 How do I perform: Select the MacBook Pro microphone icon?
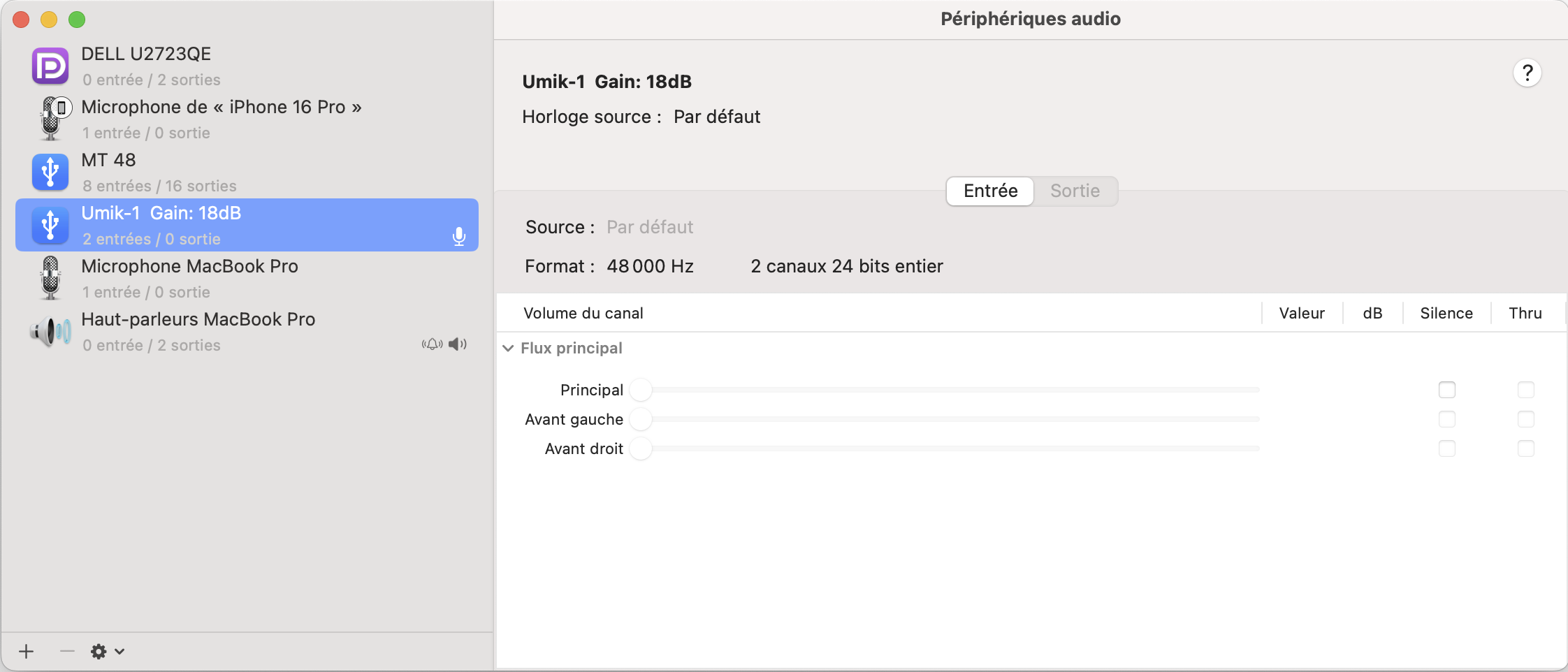tap(50, 278)
